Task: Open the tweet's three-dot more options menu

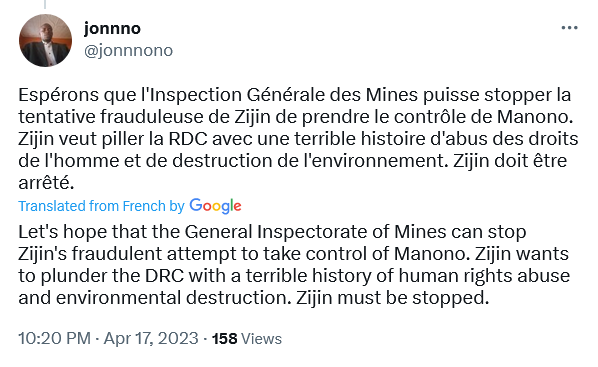Action: pyautogui.click(x=569, y=28)
